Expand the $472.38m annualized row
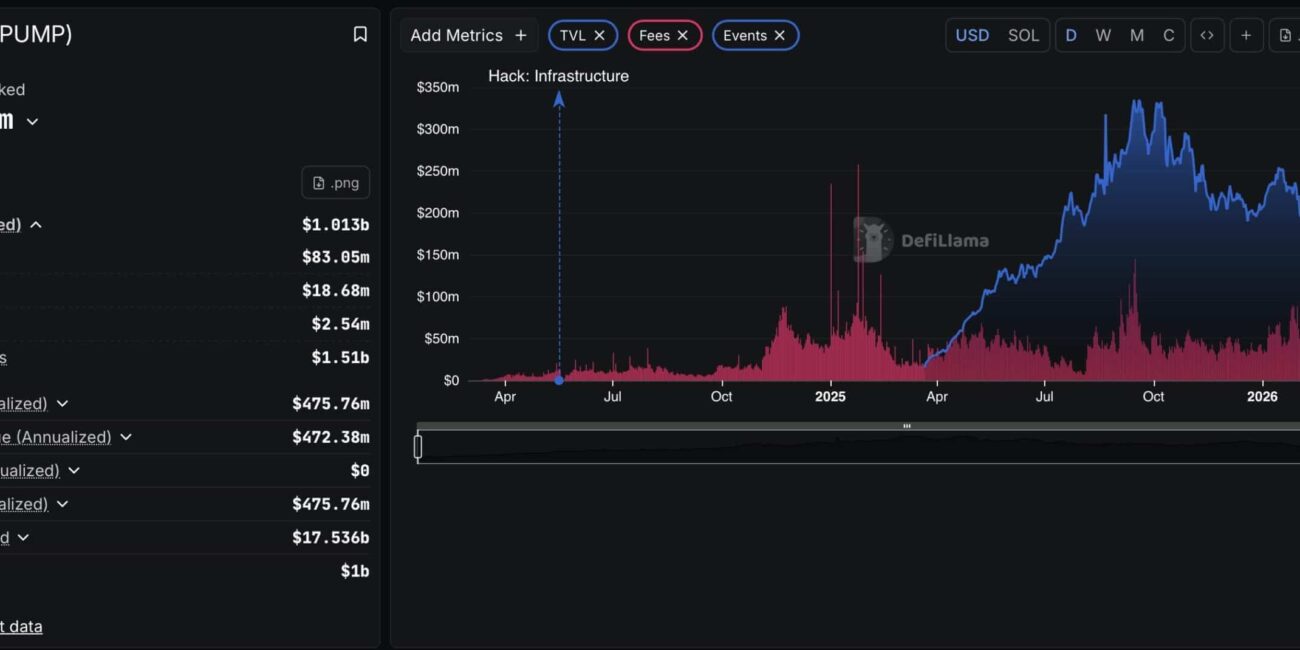The height and width of the screenshot is (650, 1300). click(x=126, y=437)
